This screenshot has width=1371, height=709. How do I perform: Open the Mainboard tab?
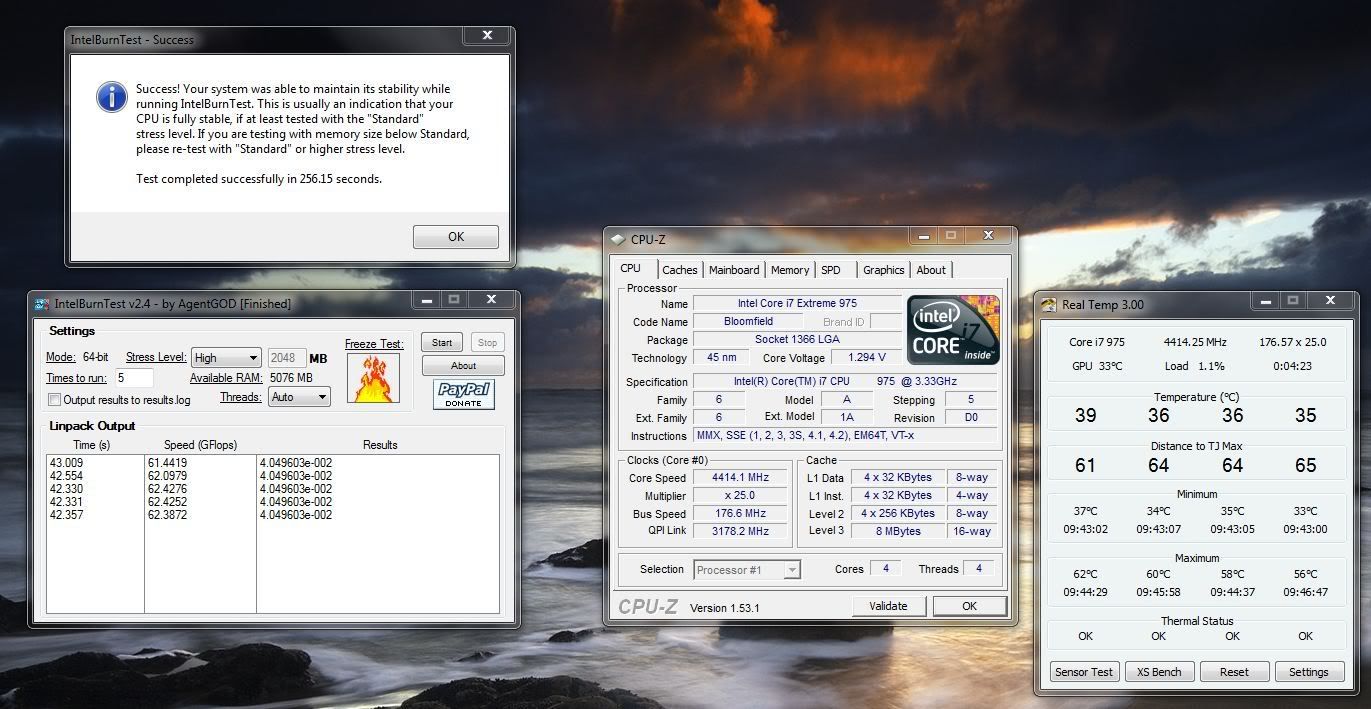click(x=734, y=270)
